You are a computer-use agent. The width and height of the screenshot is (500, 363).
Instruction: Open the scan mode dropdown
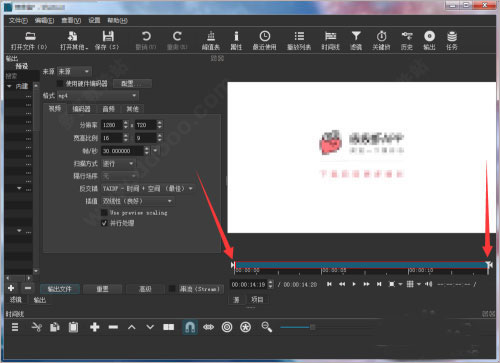118,164
